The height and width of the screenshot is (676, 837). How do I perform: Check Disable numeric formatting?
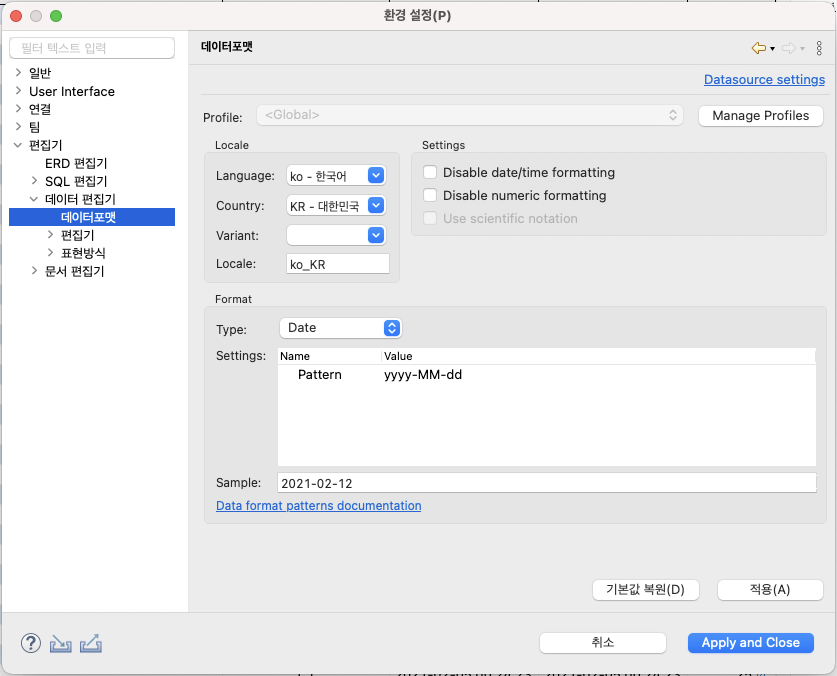pyautogui.click(x=431, y=196)
